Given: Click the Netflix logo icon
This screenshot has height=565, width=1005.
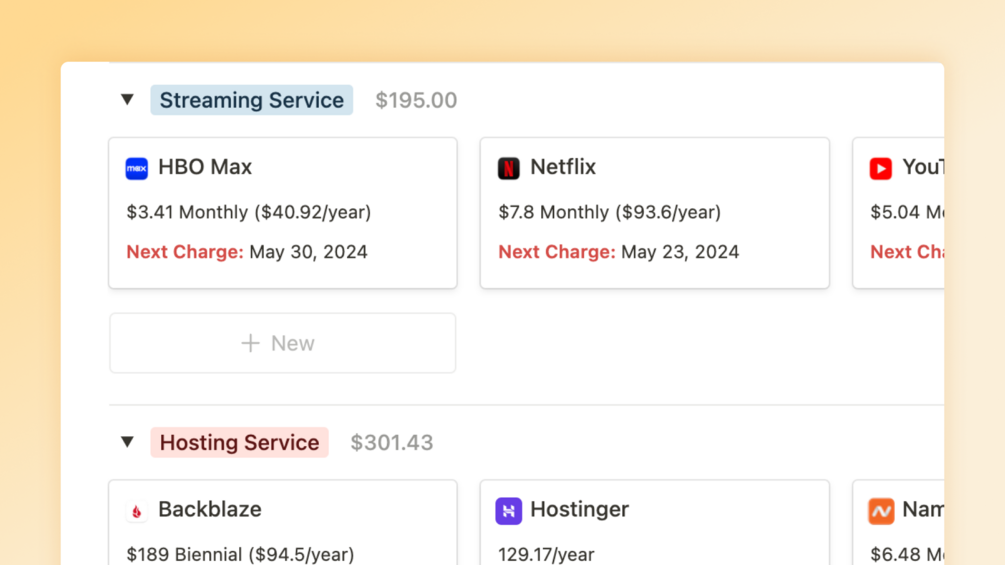Looking at the screenshot, I should (509, 168).
